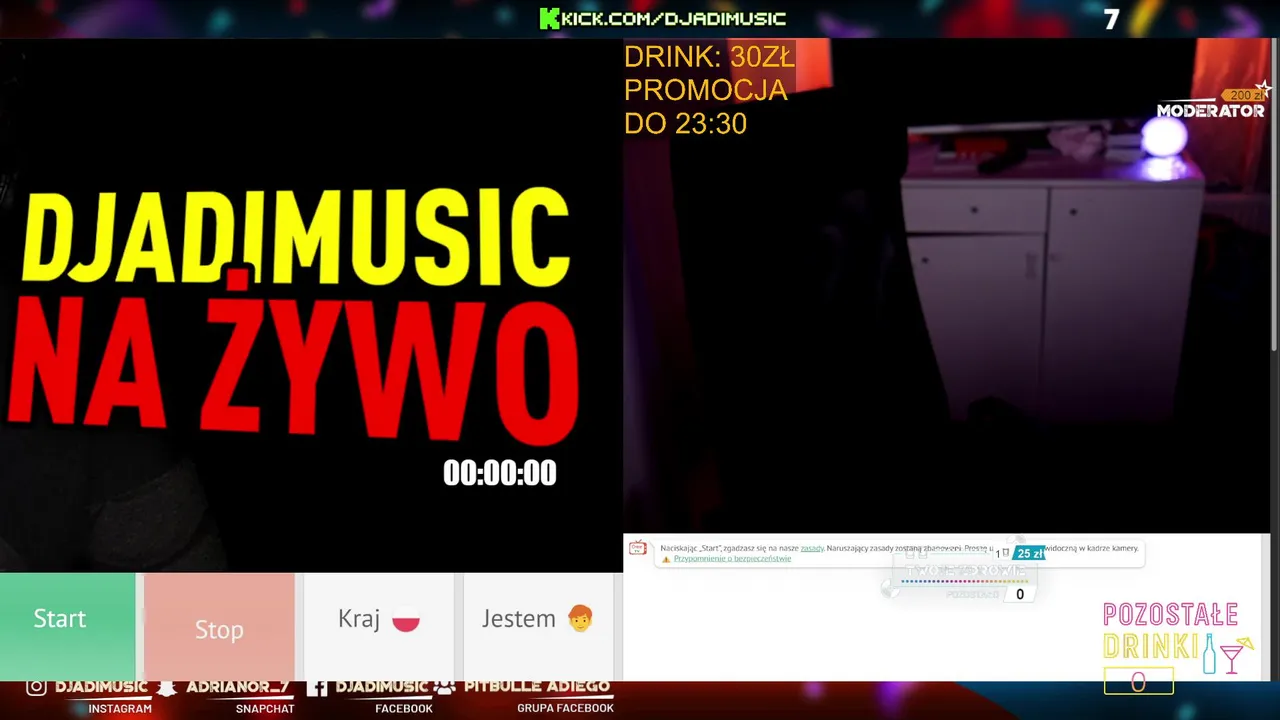Open the Przypomnienie o bezpieczeństwie link
This screenshot has height=720, width=1280.
pyautogui.click(x=732, y=559)
